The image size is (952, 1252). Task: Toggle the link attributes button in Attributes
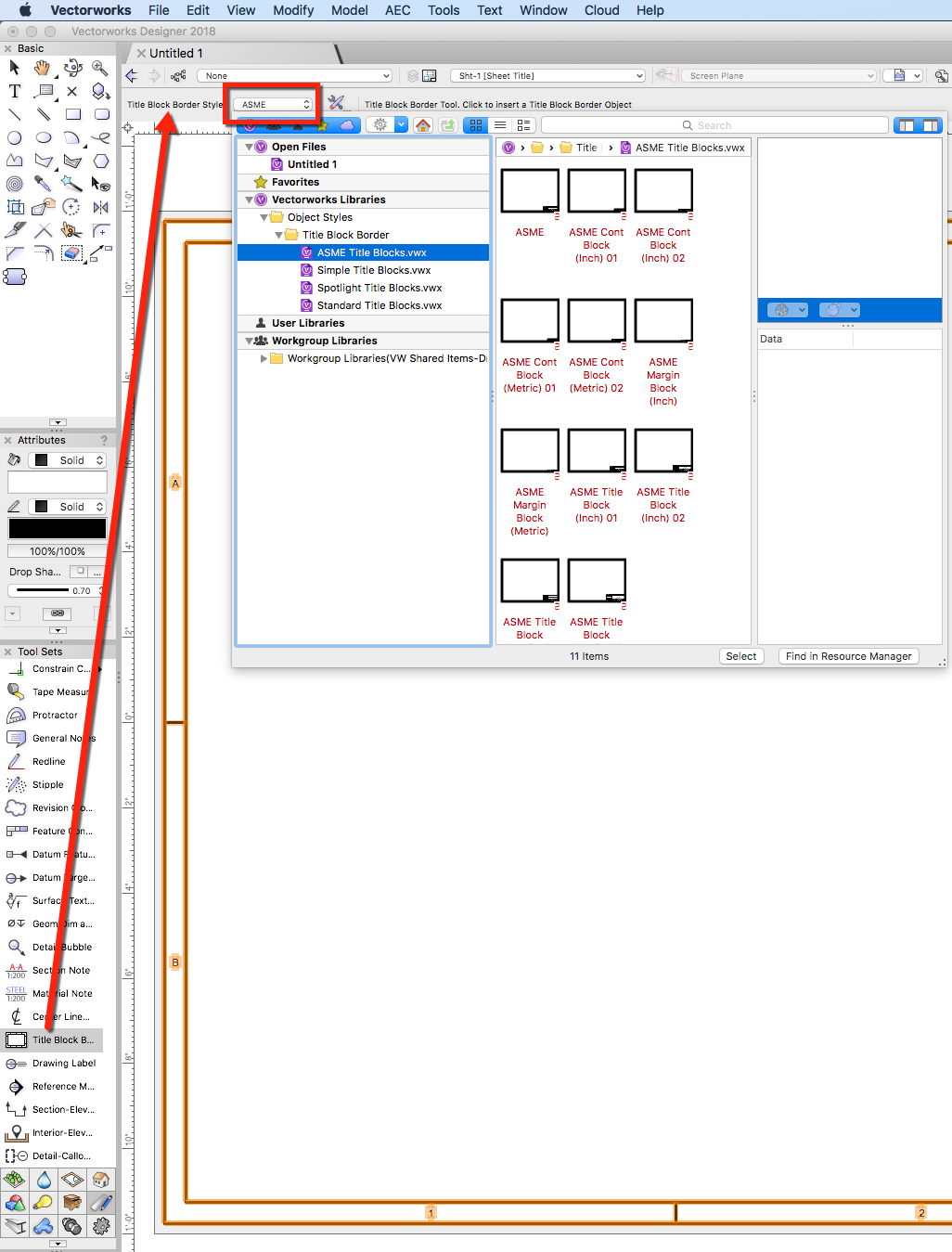(57, 613)
